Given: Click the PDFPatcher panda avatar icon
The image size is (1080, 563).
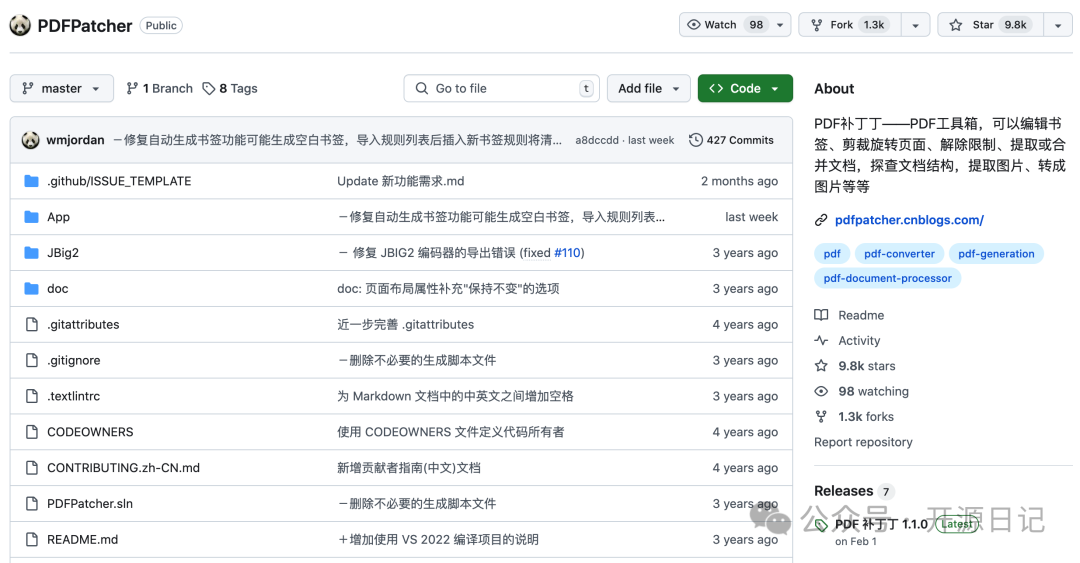Looking at the screenshot, I should [x=20, y=25].
